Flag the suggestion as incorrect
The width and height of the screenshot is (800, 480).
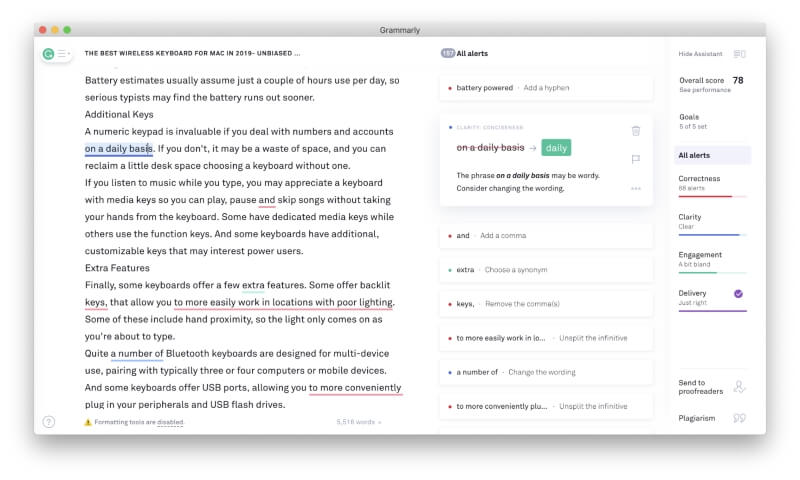636,159
